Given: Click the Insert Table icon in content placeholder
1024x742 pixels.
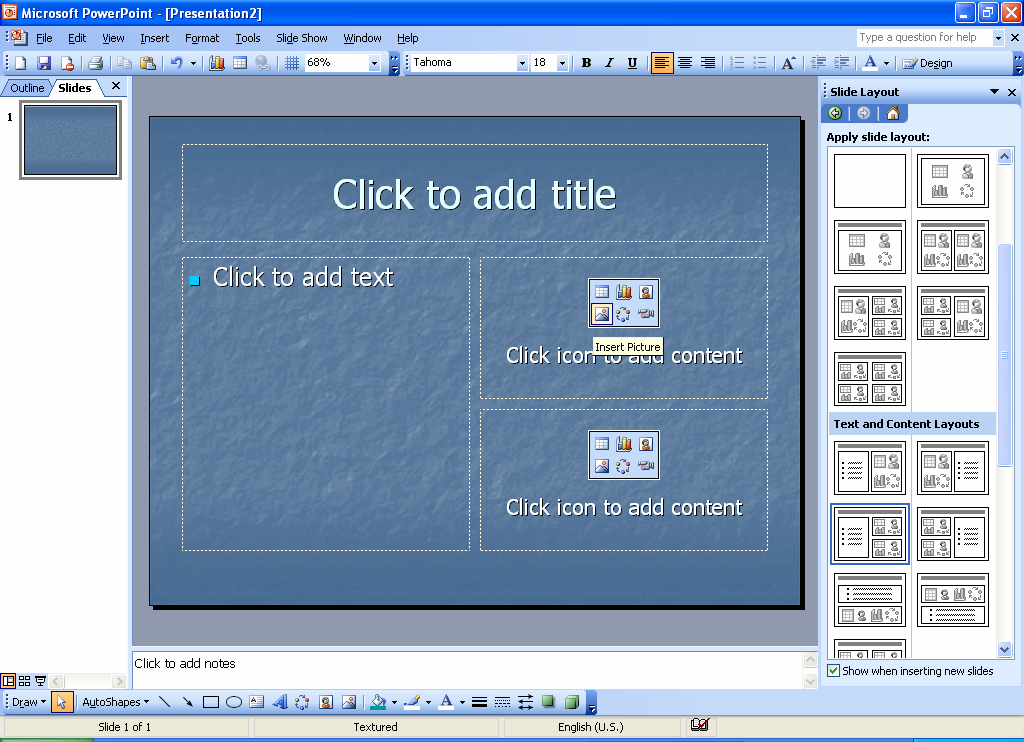Looking at the screenshot, I should point(602,291).
